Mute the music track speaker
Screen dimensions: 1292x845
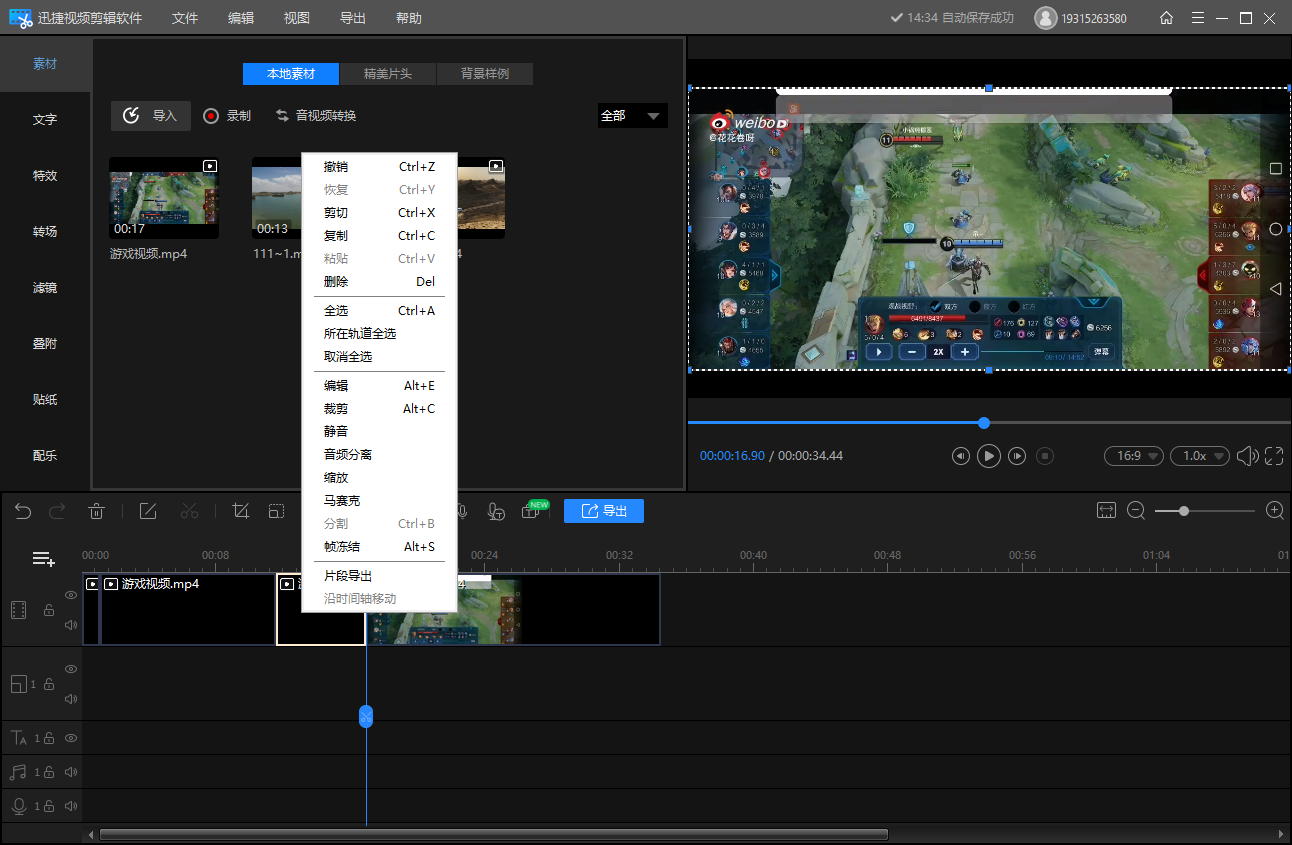pos(71,772)
